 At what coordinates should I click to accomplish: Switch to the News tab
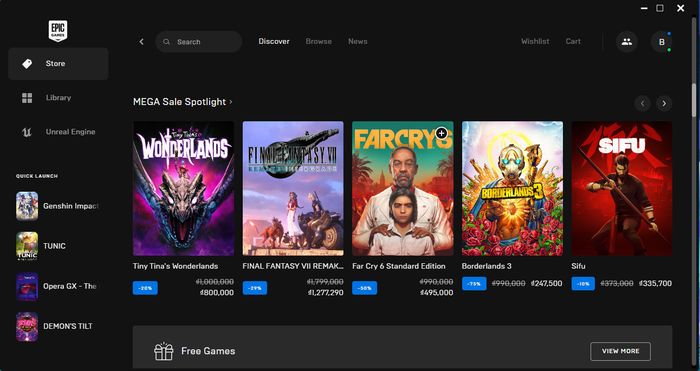click(x=358, y=42)
